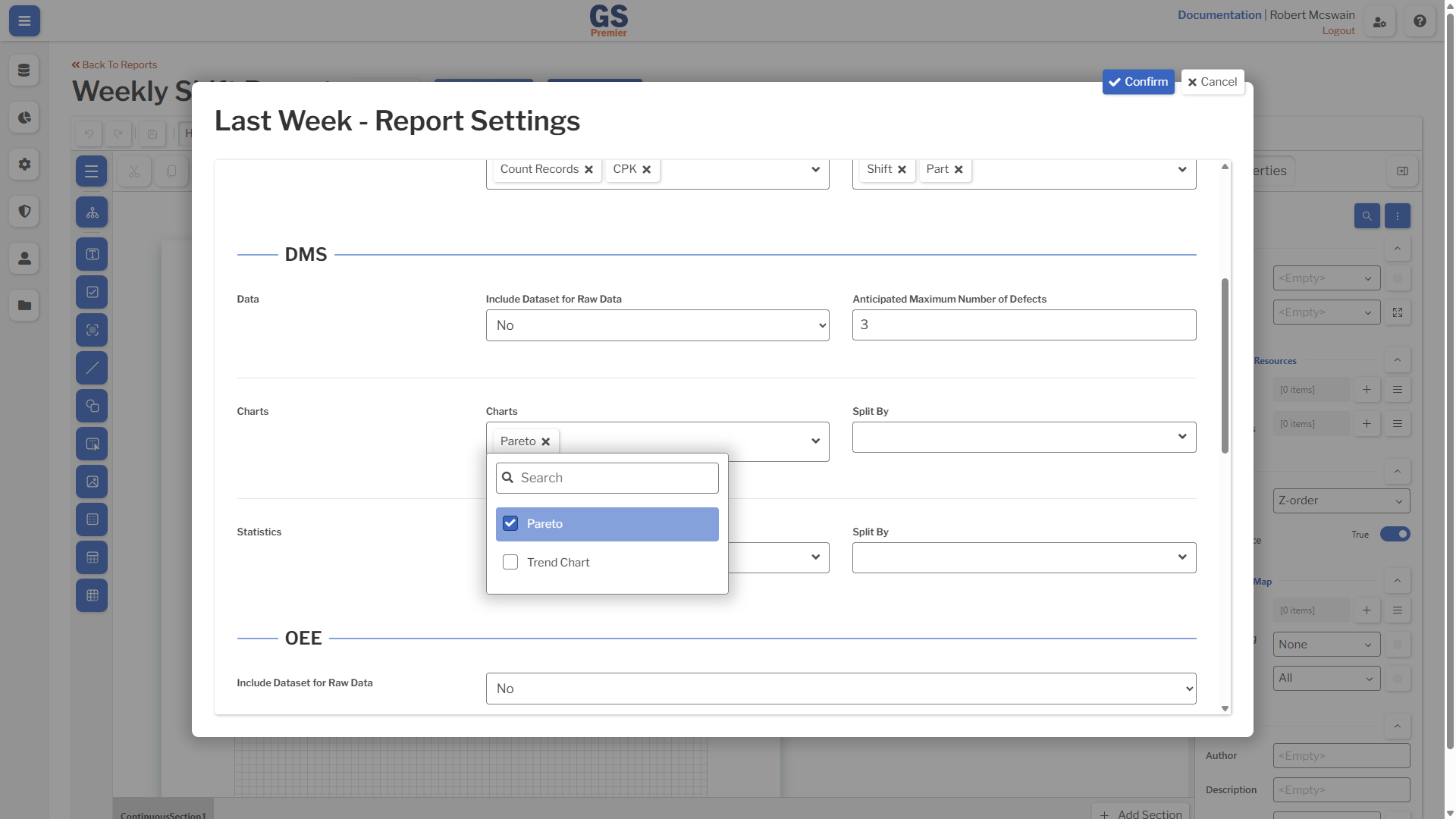Open the None dropdown in properties panel

1326,645
